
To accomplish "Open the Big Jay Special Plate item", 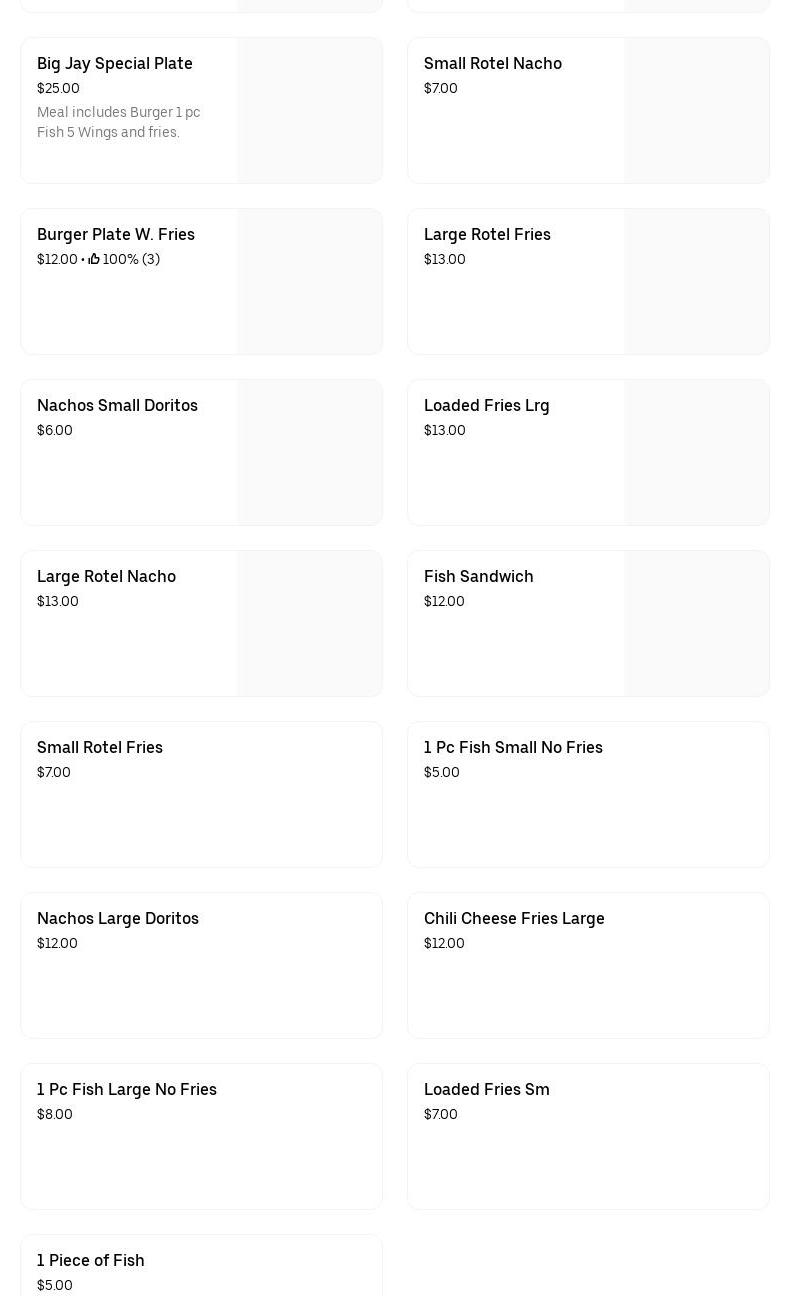I will tap(115, 64).
